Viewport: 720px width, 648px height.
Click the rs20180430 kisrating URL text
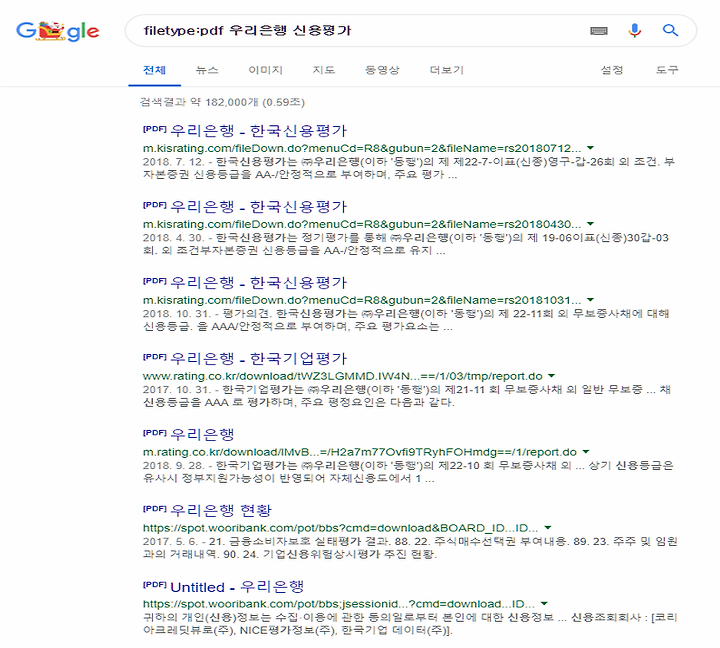tap(362, 224)
